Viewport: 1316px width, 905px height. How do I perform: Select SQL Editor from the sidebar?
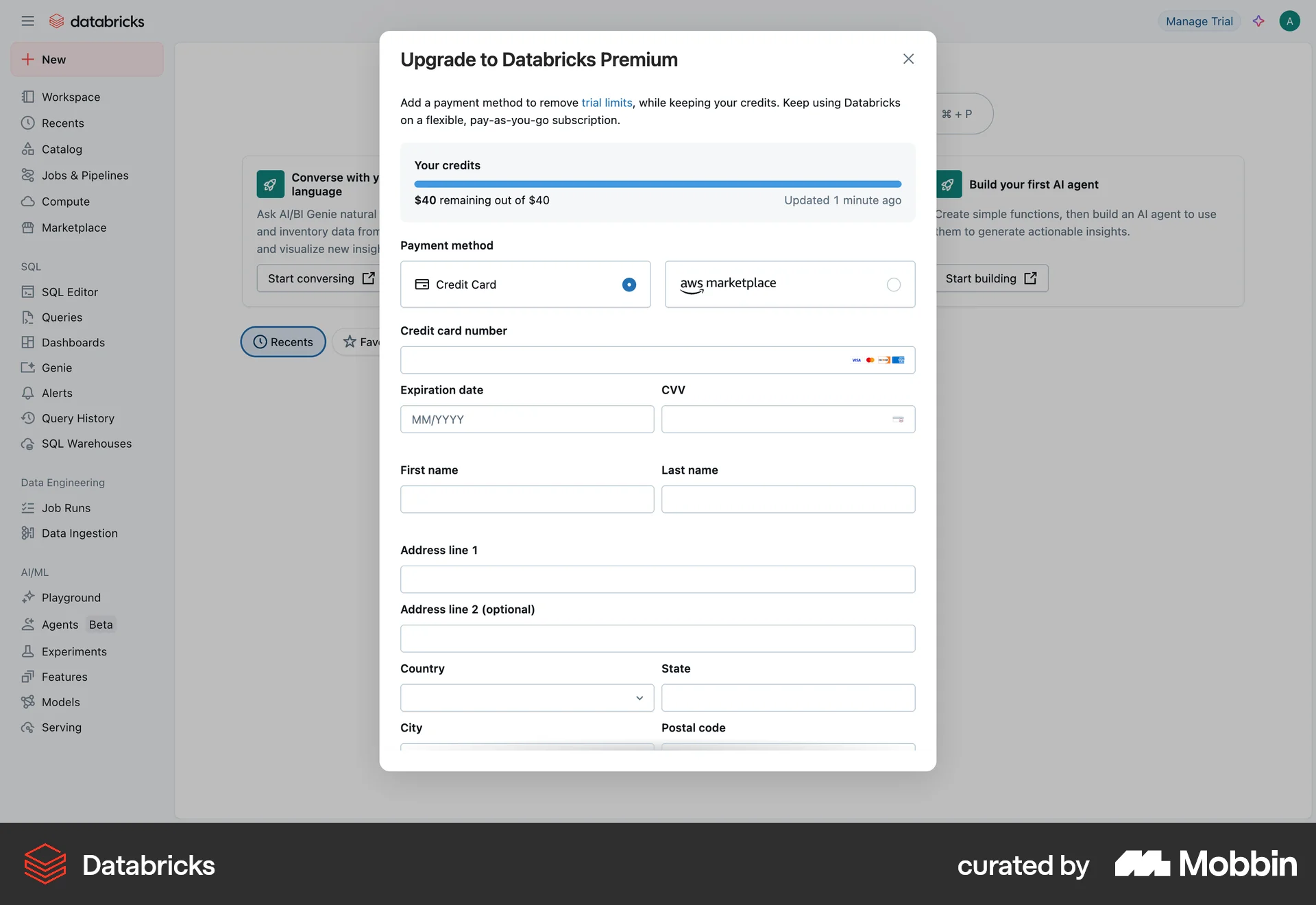pyautogui.click(x=69, y=291)
